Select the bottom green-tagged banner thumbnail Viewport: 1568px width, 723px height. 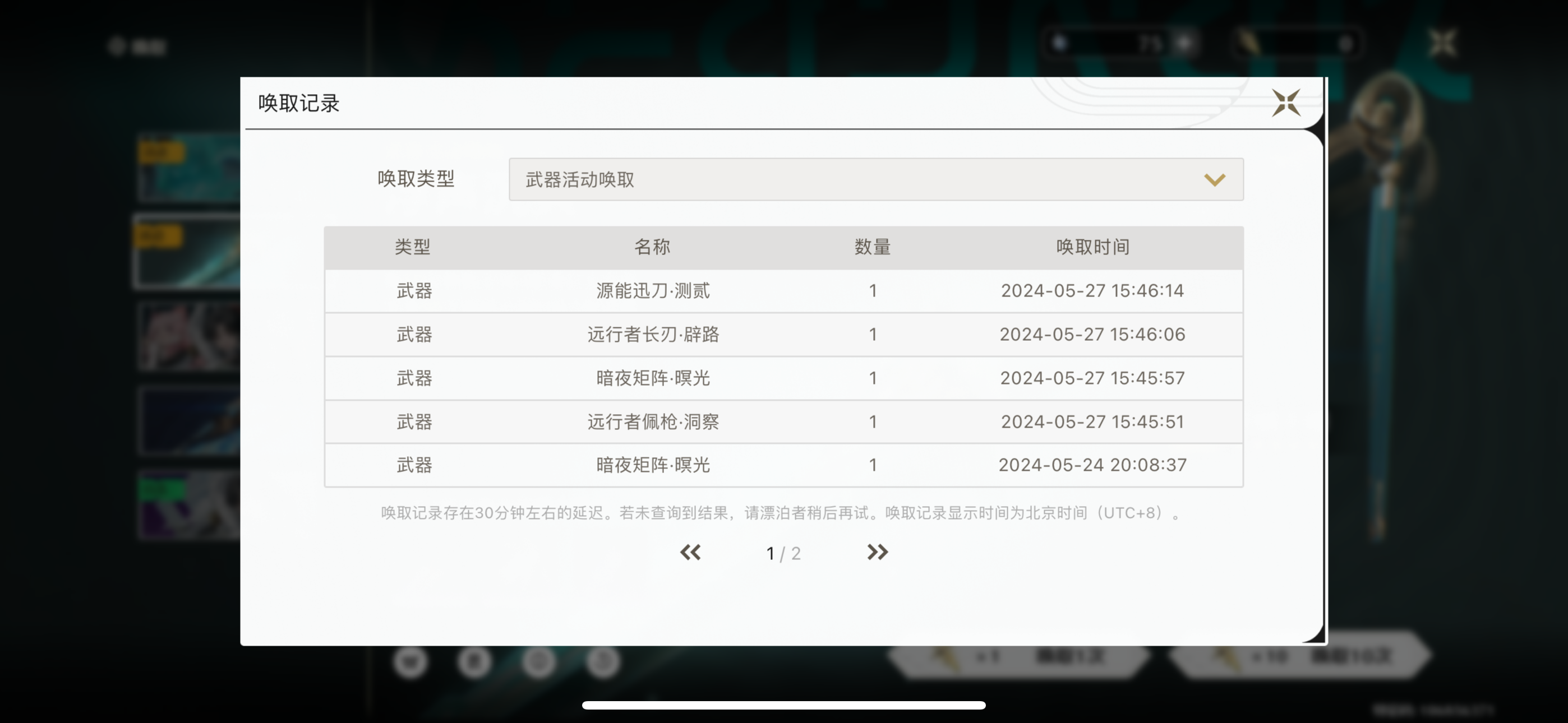click(x=188, y=505)
